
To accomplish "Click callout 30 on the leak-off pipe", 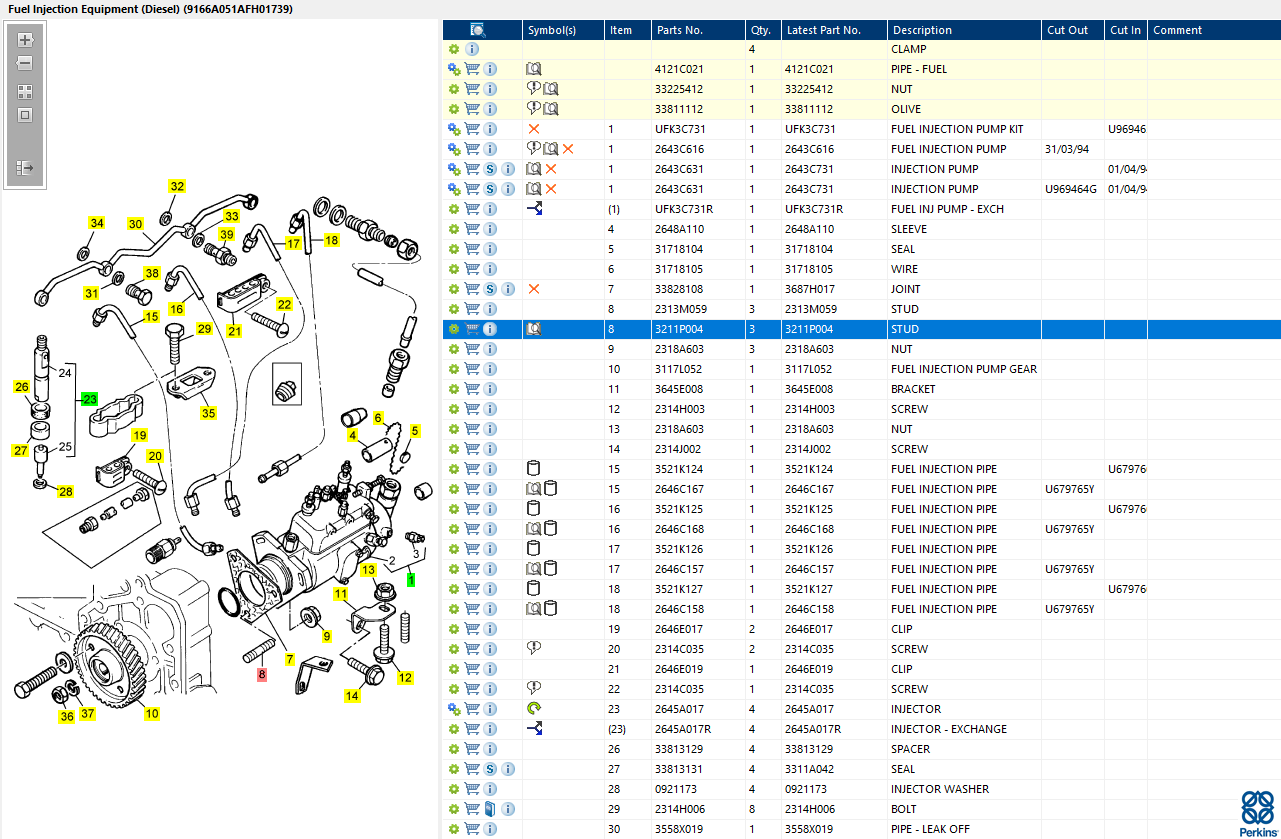I will tap(135, 224).
